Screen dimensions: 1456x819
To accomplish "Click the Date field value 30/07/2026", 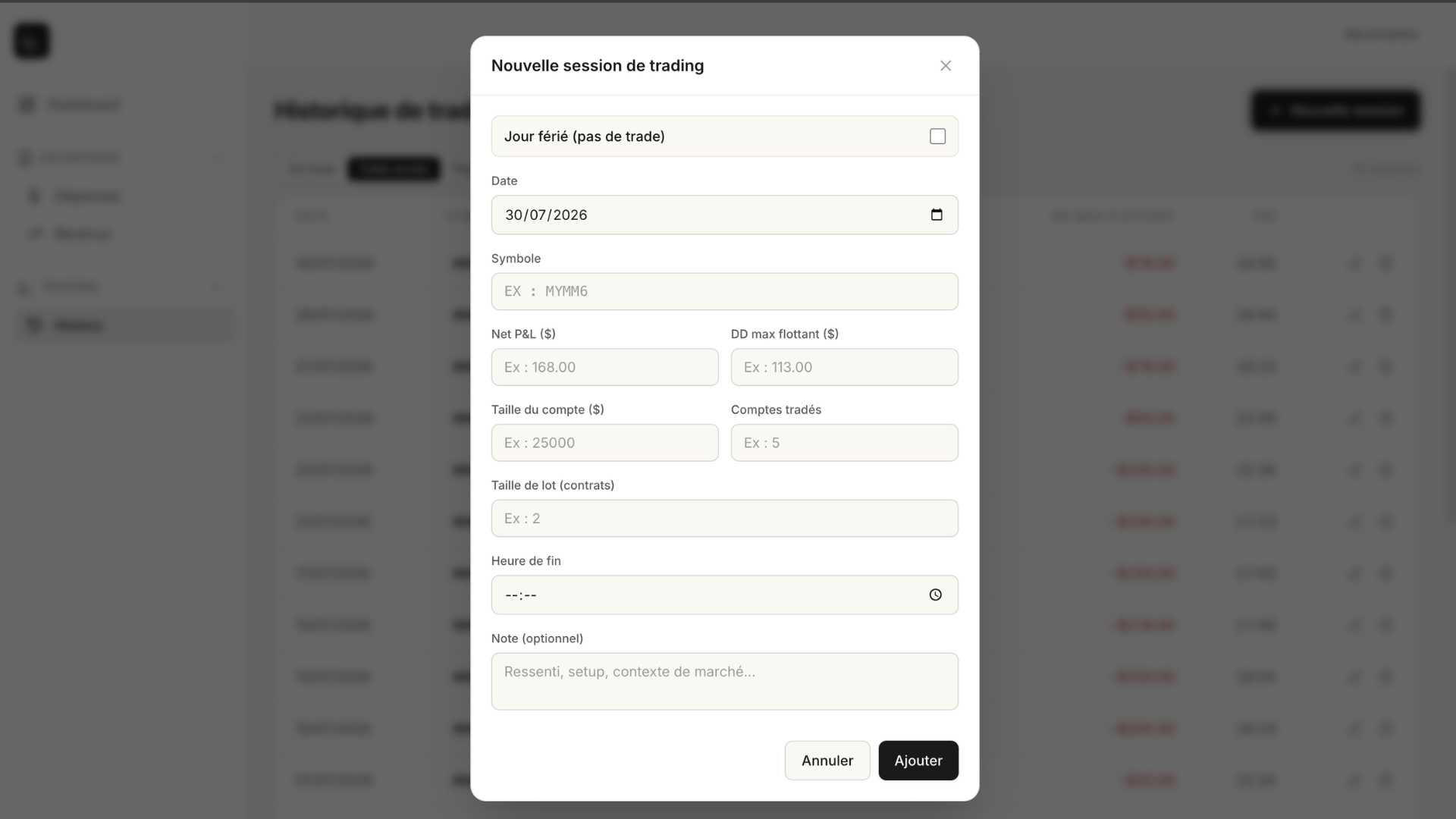I will point(546,215).
